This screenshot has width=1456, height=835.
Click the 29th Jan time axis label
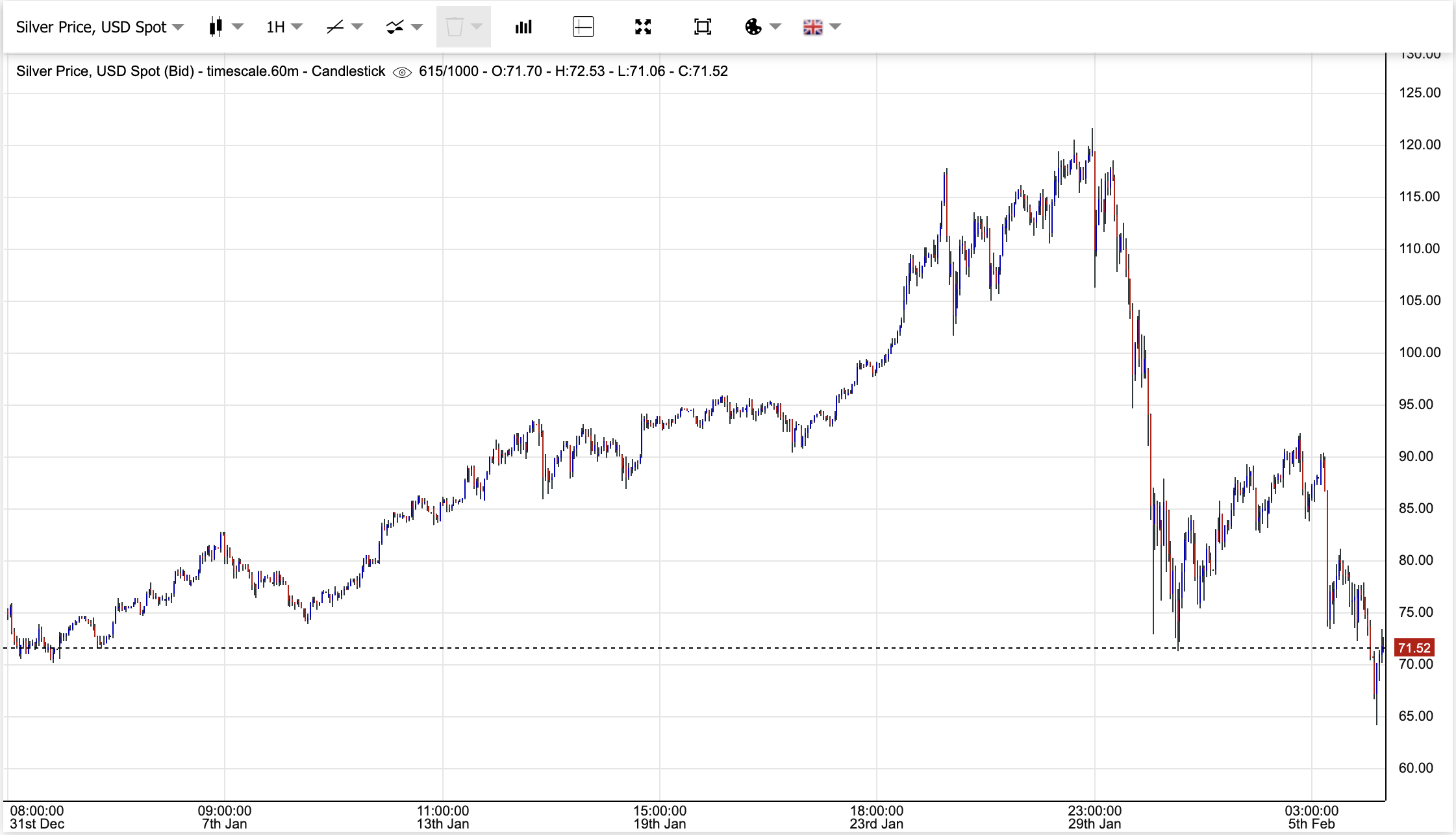click(x=1094, y=824)
